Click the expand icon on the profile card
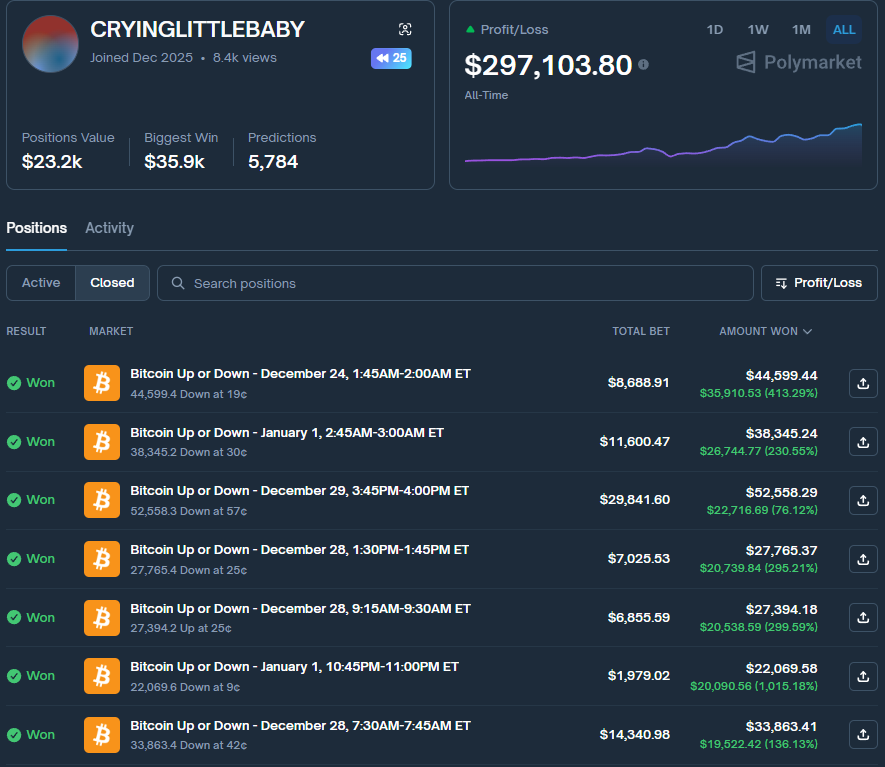Screen dimensions: 885x767 point(405,29)
